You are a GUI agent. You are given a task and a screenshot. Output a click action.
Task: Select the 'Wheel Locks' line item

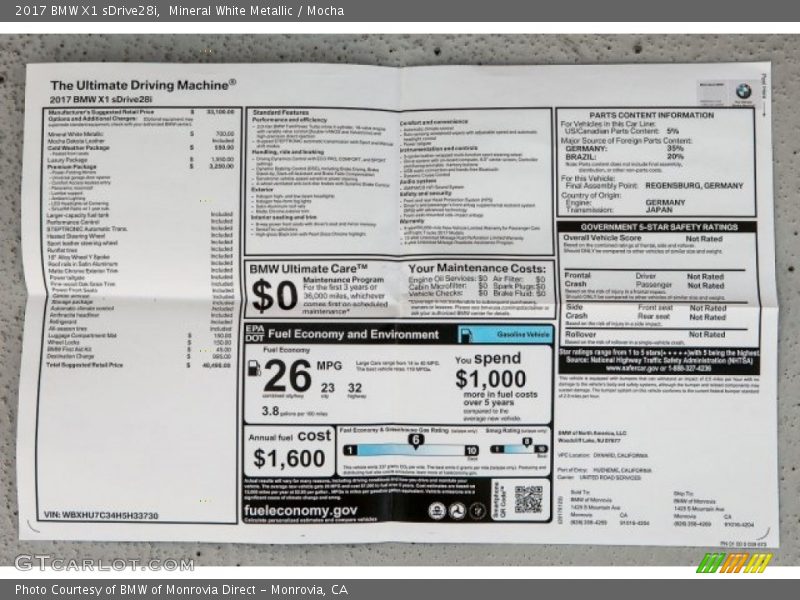pos(64,342)
